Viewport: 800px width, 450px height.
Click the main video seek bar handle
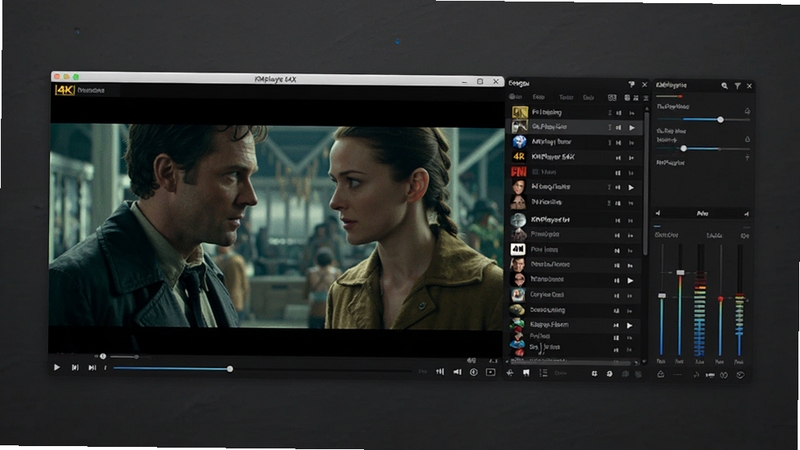(x=230, y=368)
